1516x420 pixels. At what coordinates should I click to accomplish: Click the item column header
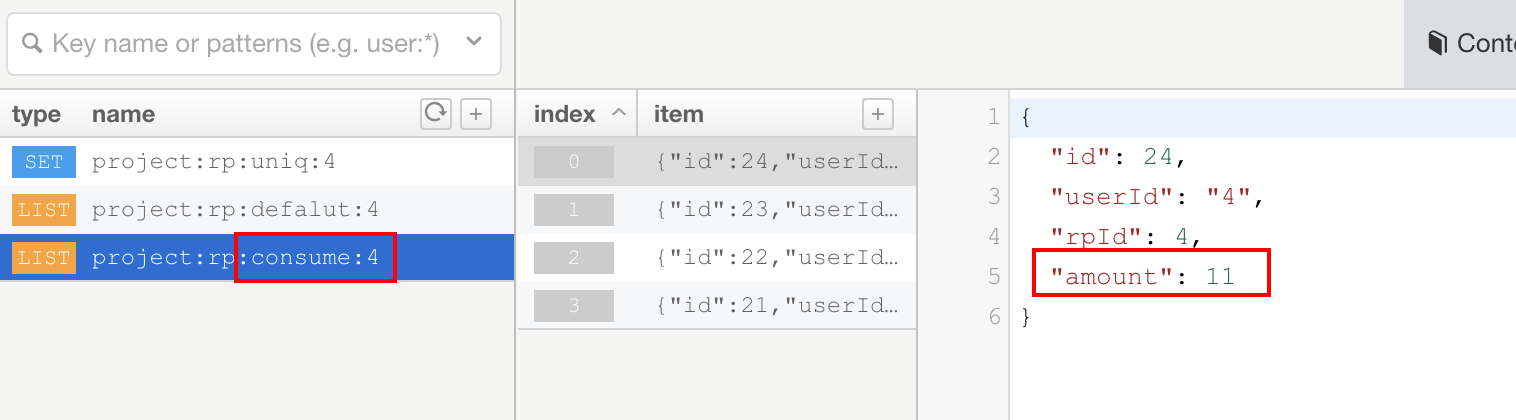pos(679,114)
